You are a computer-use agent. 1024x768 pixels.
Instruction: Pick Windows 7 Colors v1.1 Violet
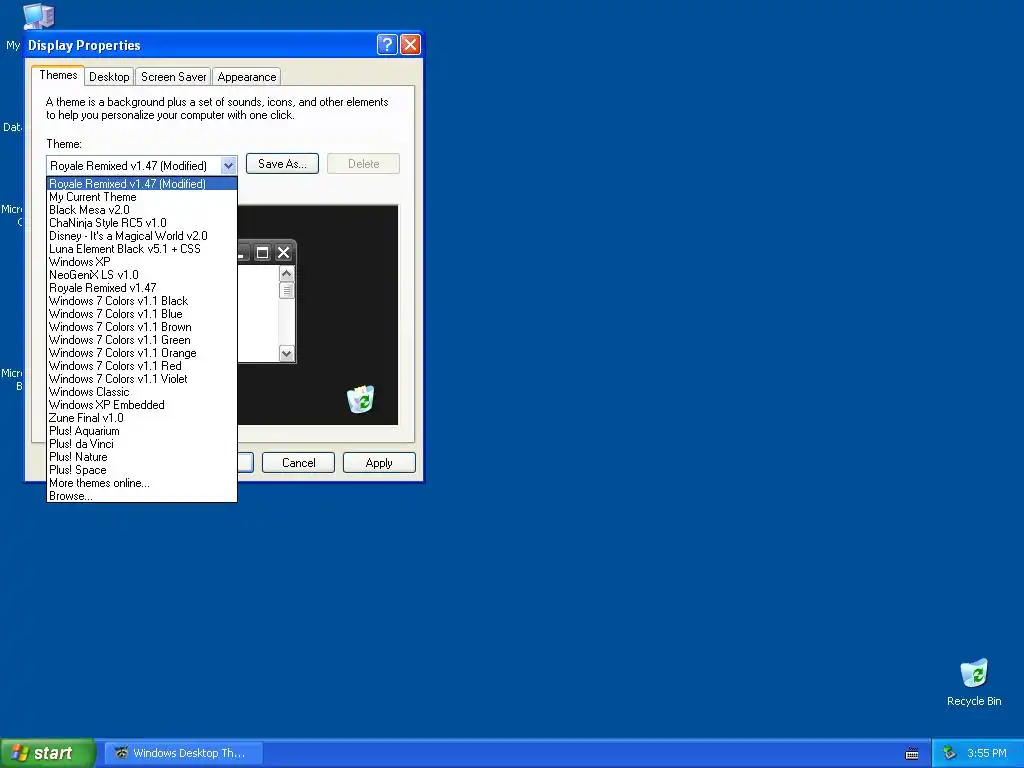pyautogui.click(x=142, y=379)
